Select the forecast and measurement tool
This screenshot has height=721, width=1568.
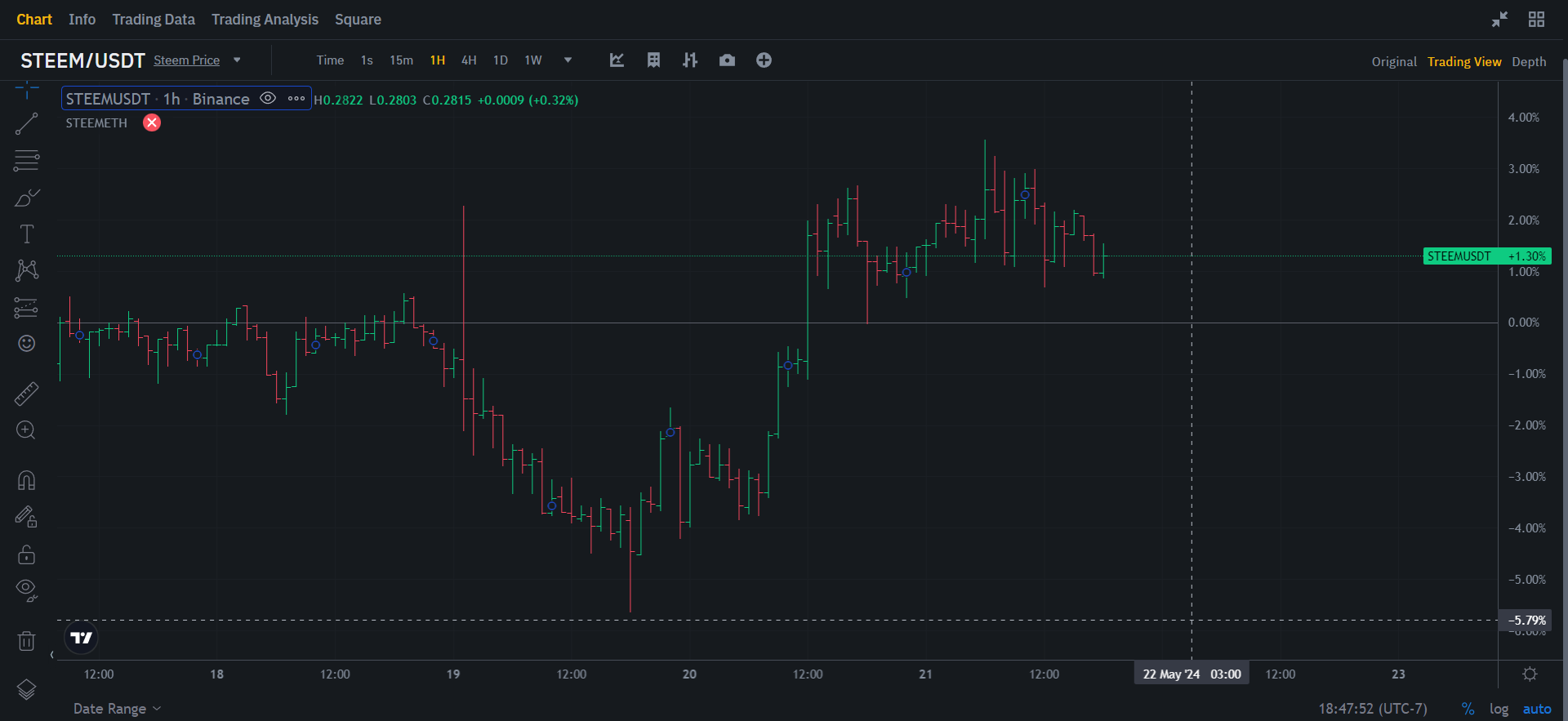pyautogui.click(x=26, y=307)
